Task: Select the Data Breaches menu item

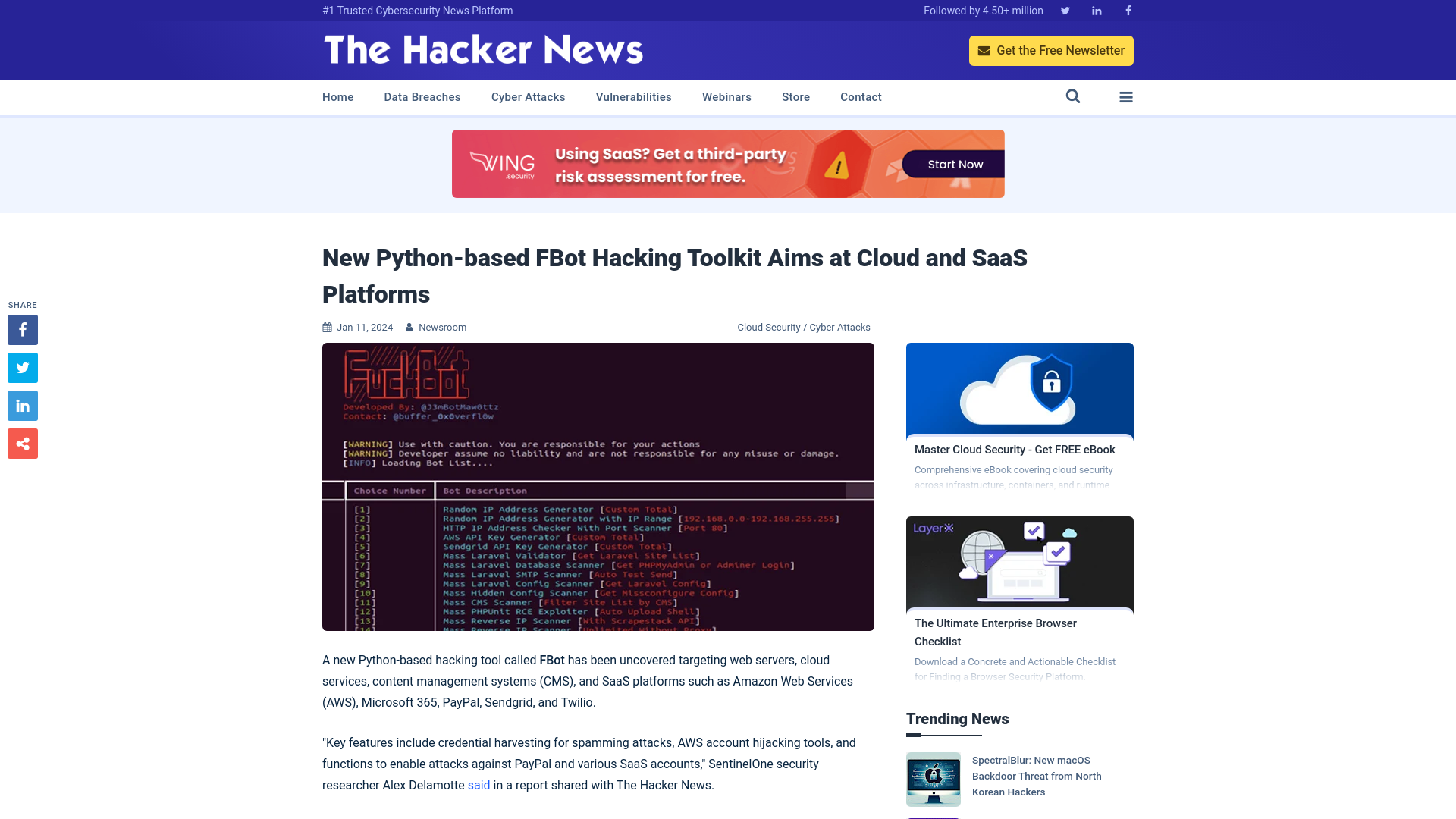Action: pos(422,96)
